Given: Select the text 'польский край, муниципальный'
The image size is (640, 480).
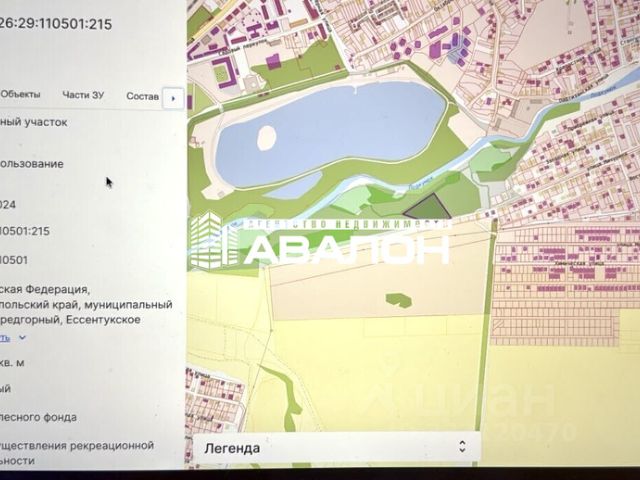Looking at the screenshot, I should (86, 304).
